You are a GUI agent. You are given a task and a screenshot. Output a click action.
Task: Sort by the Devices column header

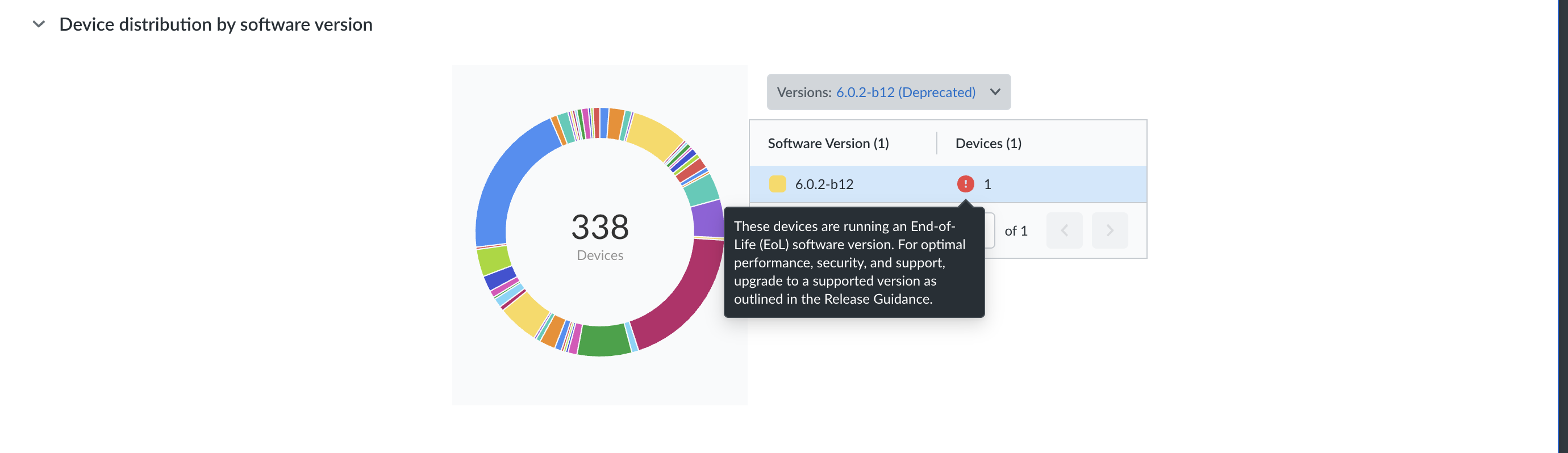(x=988, y=144)
